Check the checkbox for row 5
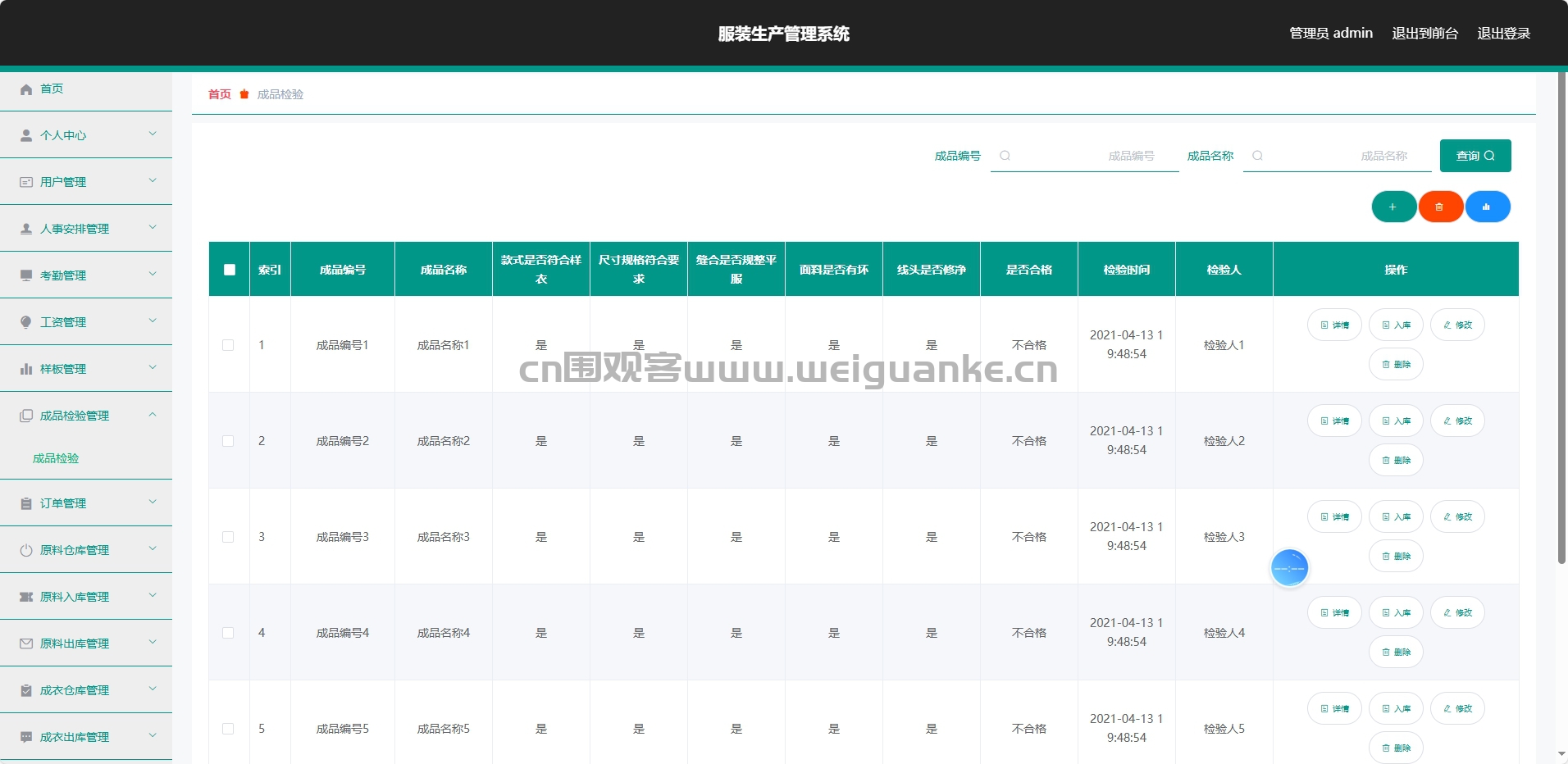Screen dimensions: 1568x764 pyautogui.click(x=228, y=729)
